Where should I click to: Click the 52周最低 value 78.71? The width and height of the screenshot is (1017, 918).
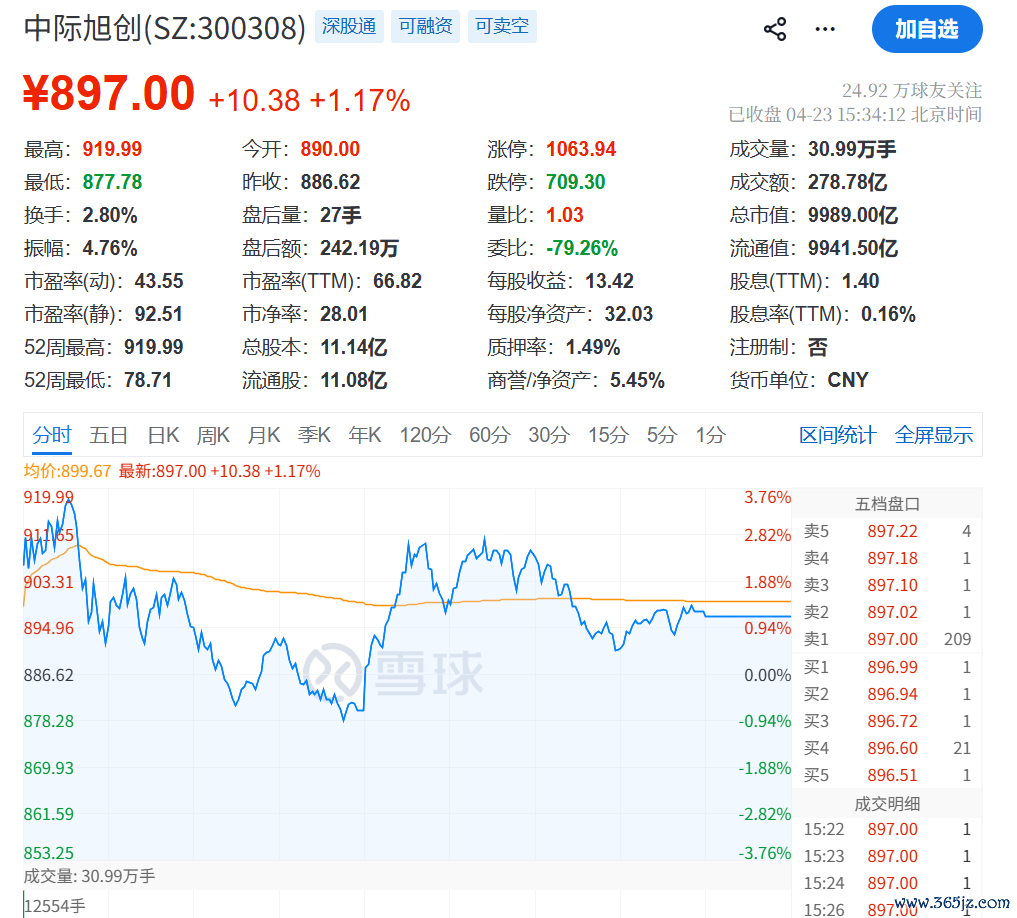148,380
